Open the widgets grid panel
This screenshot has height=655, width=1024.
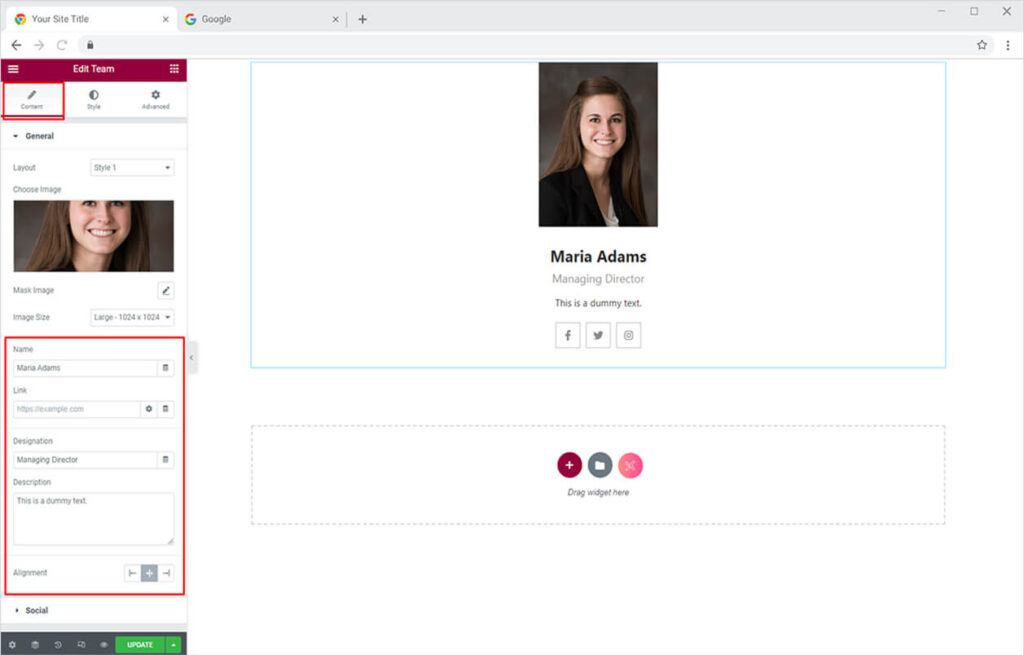pyautogui.click(x=174, y=69)
